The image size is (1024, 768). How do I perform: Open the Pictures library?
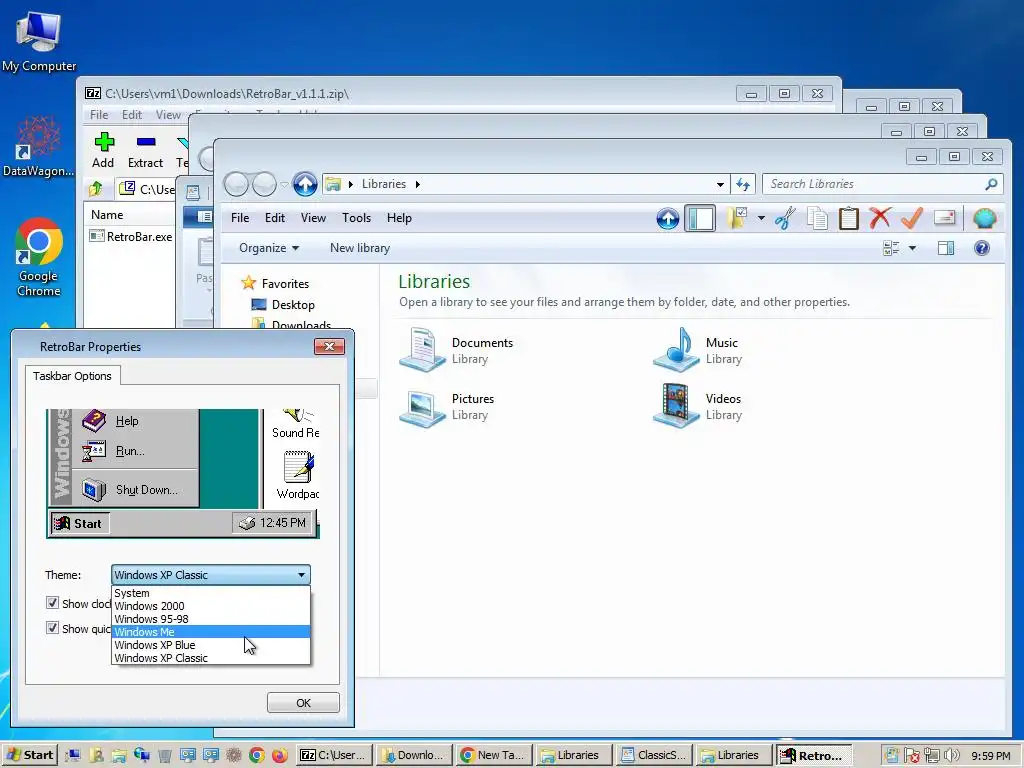coord(447,406)
